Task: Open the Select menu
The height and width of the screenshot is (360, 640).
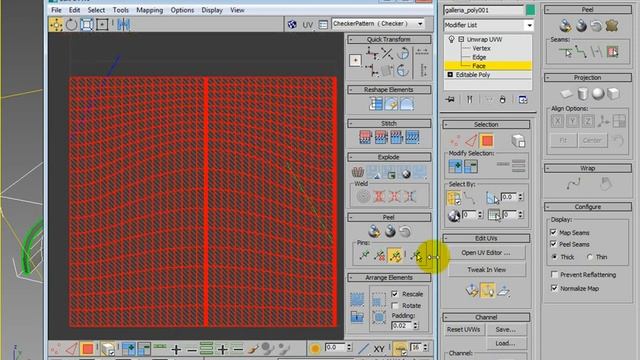Action: pos(96,10)
